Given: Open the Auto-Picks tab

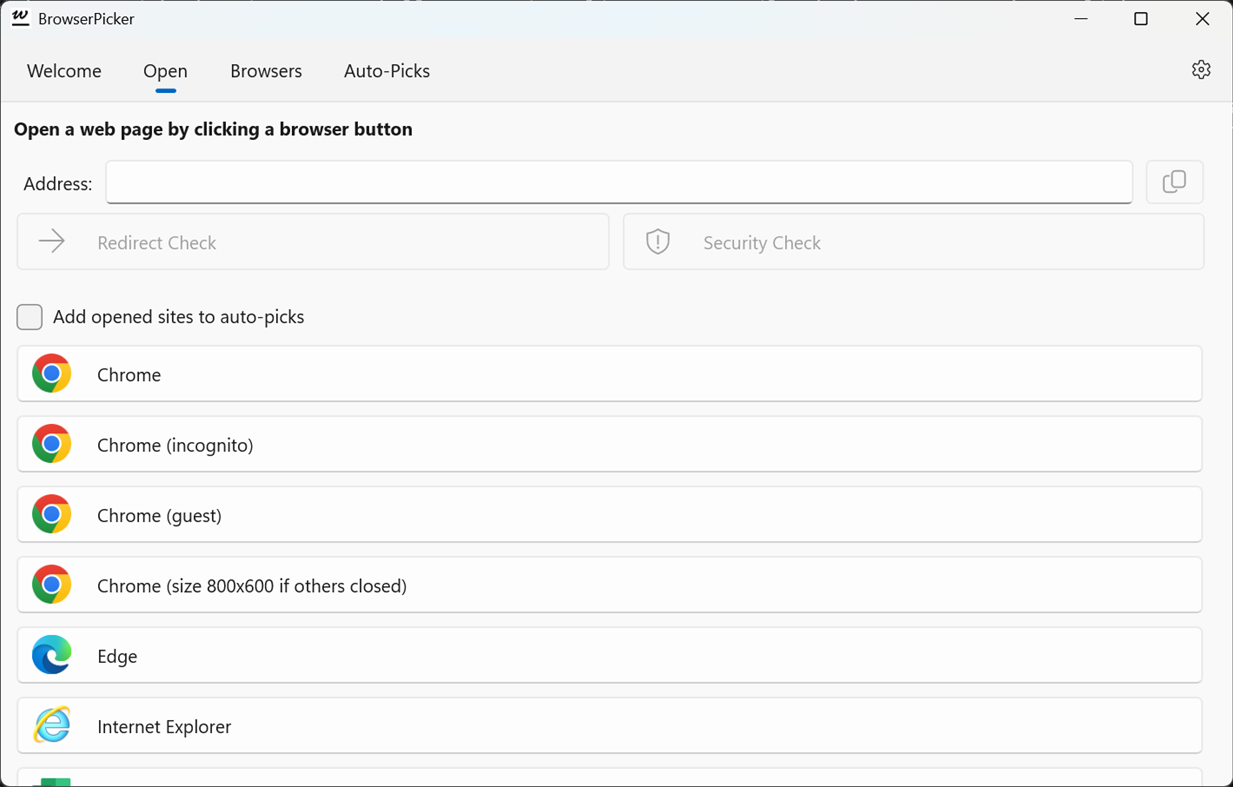Looking at the screenshot, I should click(386, 71).
